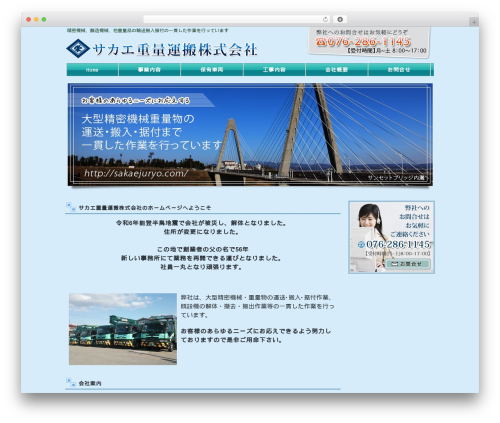Viewport: 500px width, 423px height.
Task: Open the 事業内容 navigation tab
Action: (x=149, y=70)
